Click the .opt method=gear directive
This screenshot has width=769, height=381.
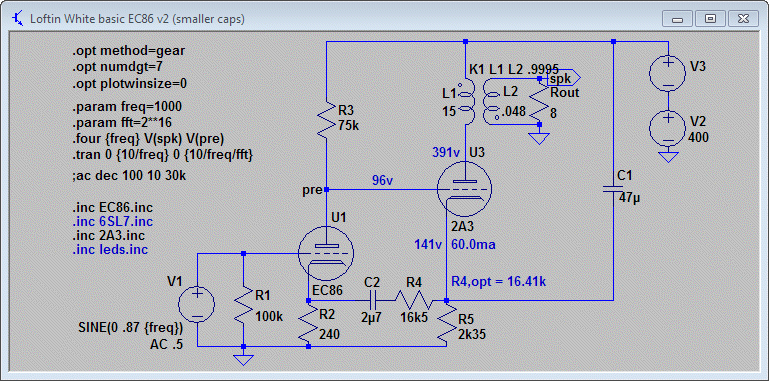pos(128,51)
